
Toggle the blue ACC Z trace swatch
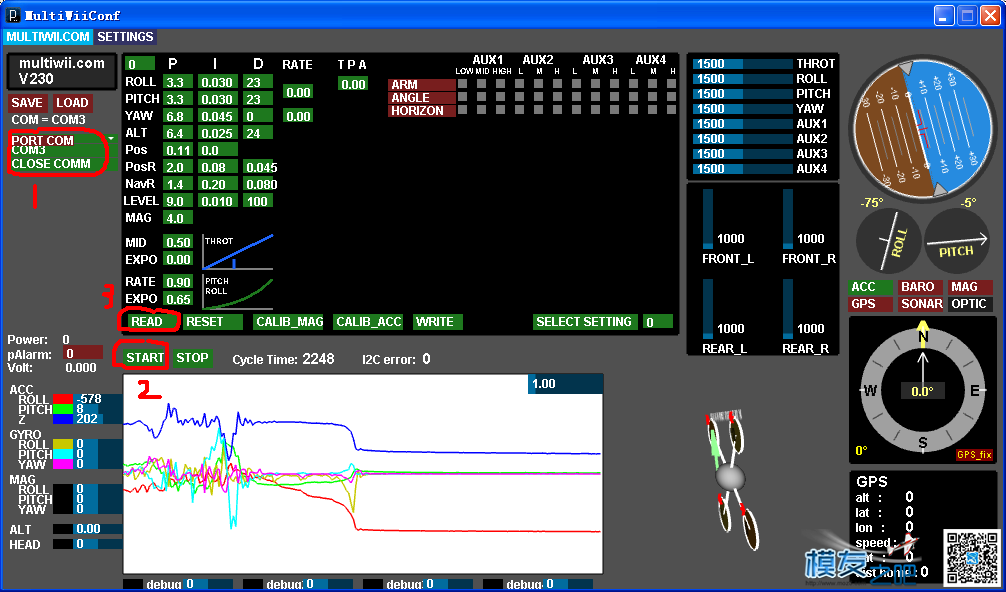(x=63, y=419)
